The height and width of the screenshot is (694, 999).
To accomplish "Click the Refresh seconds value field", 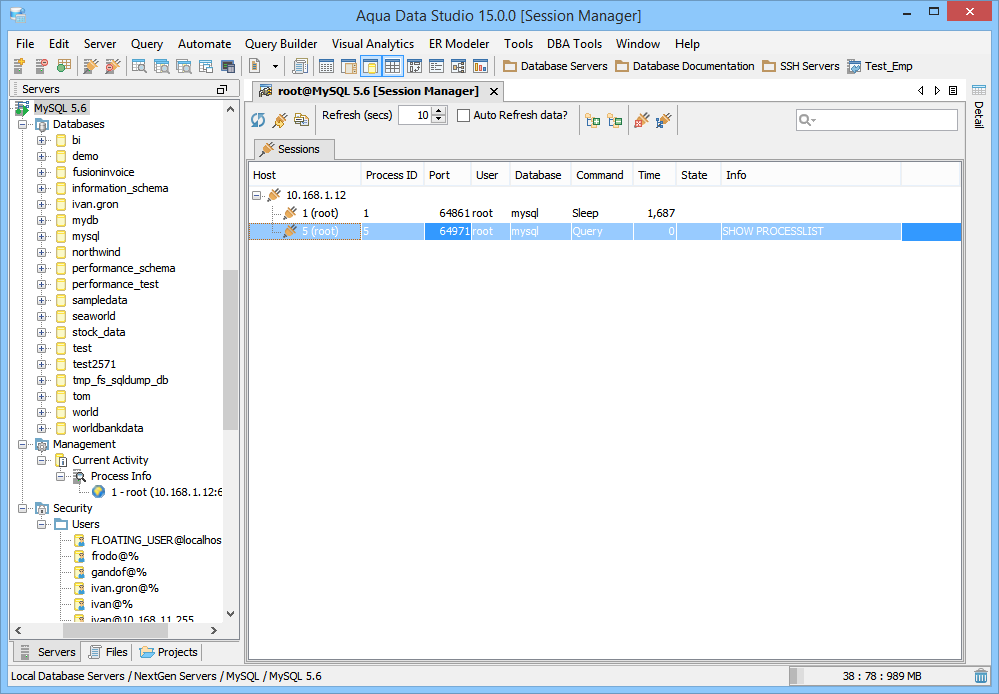I will (415, 115).
